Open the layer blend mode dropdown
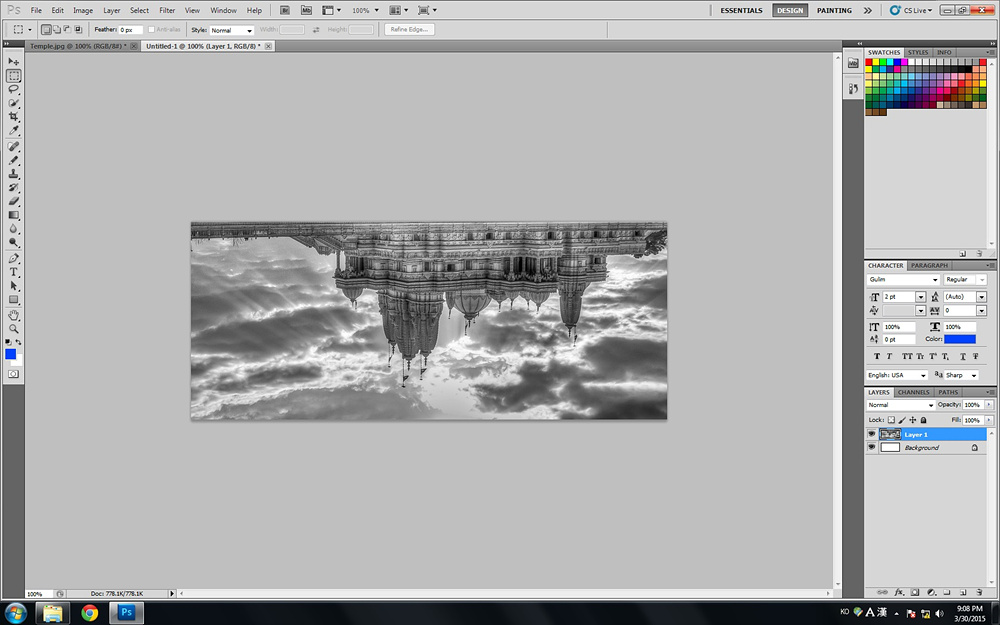 click(900, 405)
